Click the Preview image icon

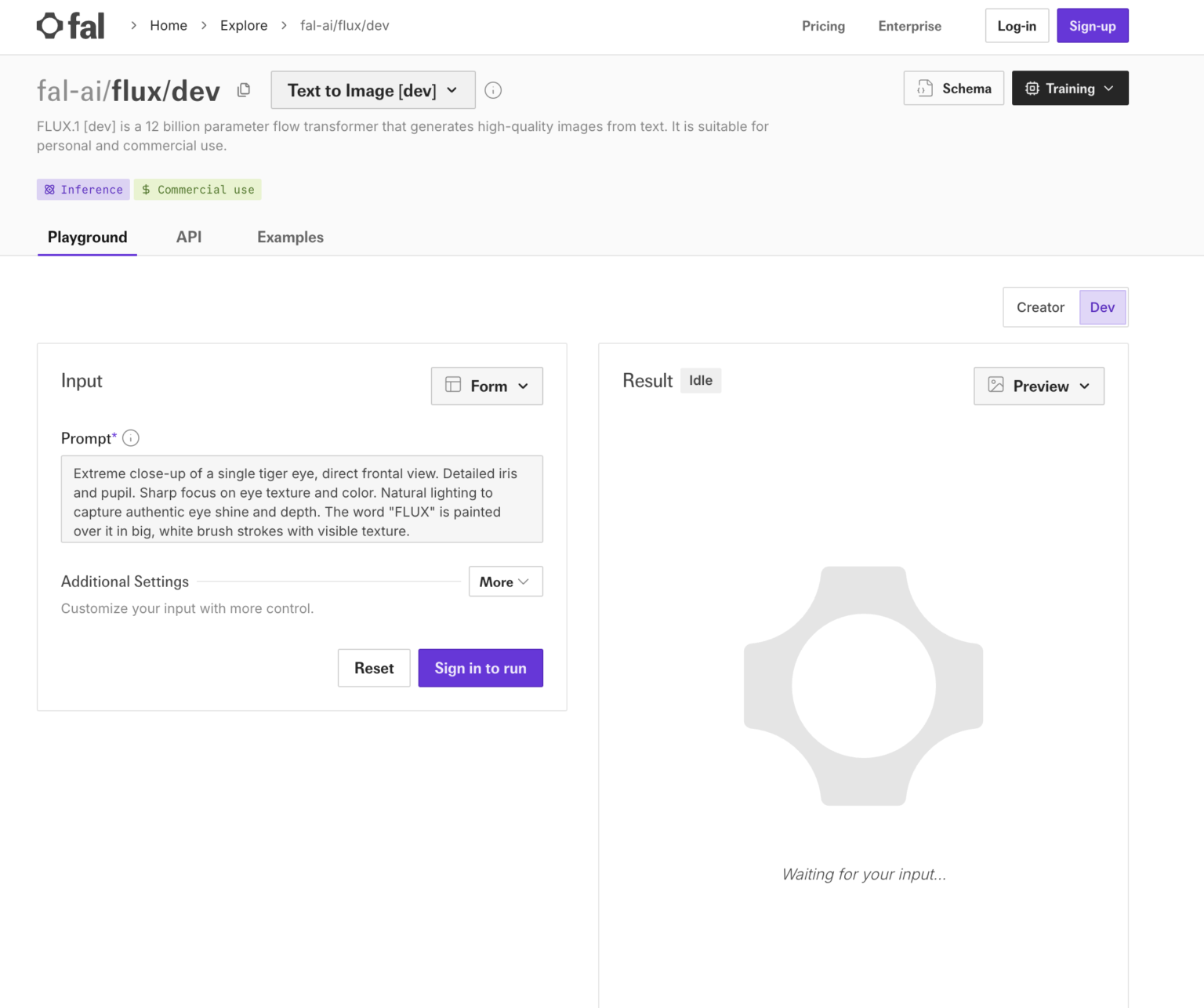[x=996, y=386]
